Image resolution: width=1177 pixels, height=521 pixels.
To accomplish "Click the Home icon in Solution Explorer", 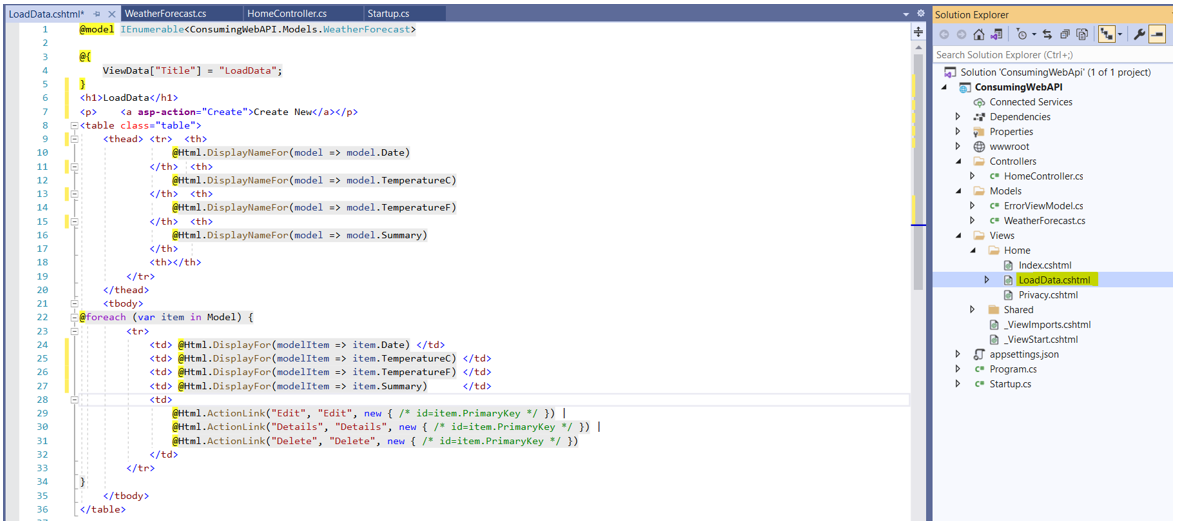I will click(x=979, y=35).
